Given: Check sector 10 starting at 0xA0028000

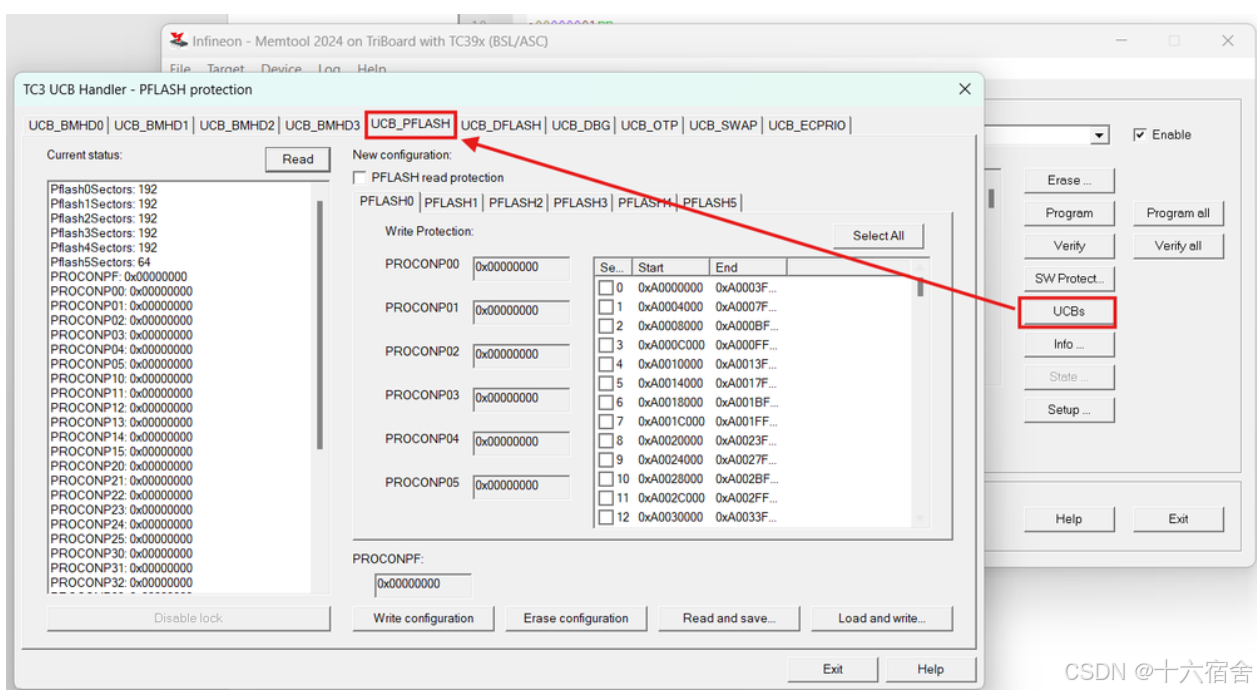Looking at the screenshot, I should pos(605,479).
